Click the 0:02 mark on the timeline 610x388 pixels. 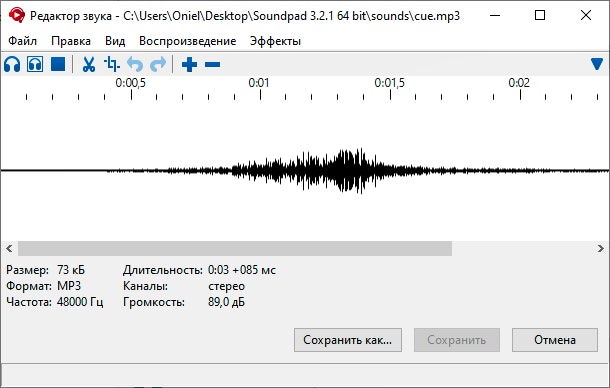coord(519,83)
